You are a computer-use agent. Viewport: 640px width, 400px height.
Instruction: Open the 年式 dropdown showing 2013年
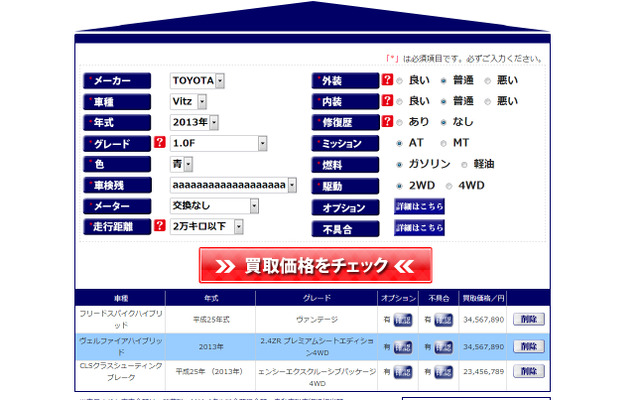pos(194,122)
